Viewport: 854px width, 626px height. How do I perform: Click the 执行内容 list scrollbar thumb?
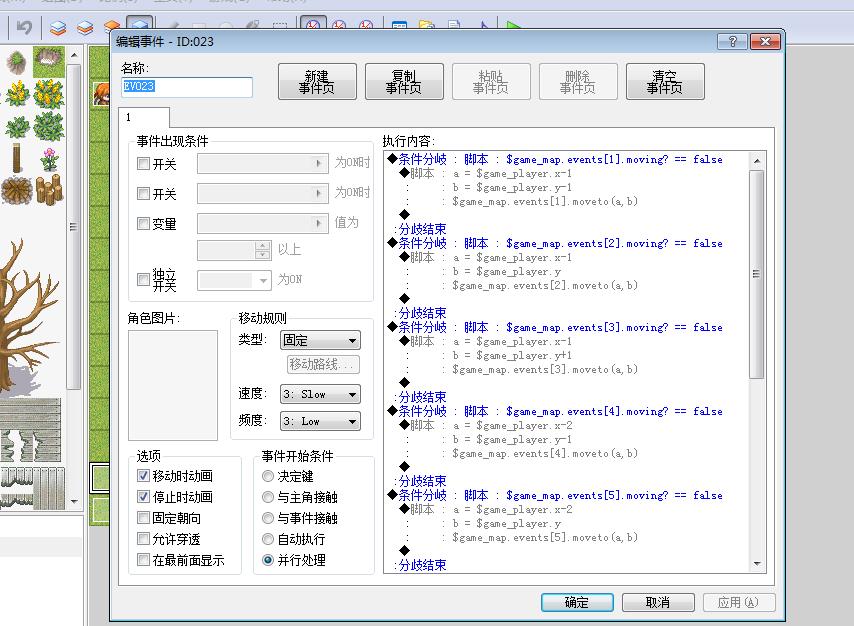(757, 274)
